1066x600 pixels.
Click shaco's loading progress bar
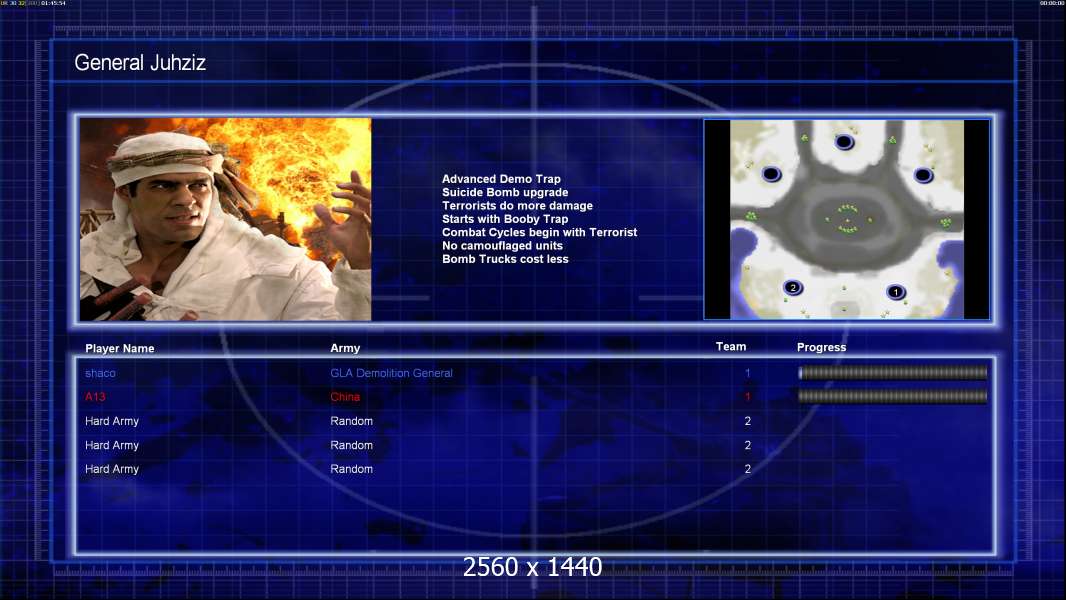click(892, 373)
